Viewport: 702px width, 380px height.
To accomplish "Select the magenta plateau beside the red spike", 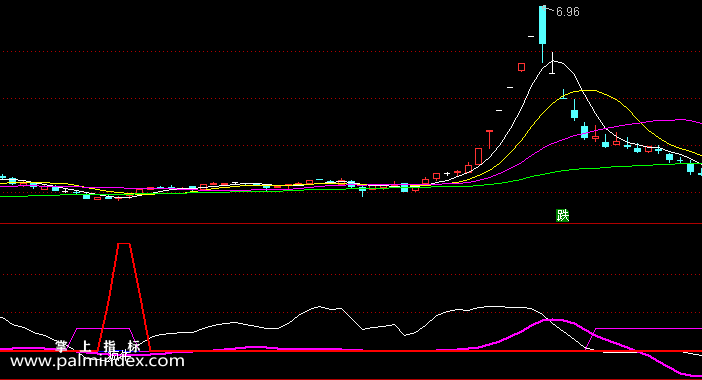I will 103,329.
